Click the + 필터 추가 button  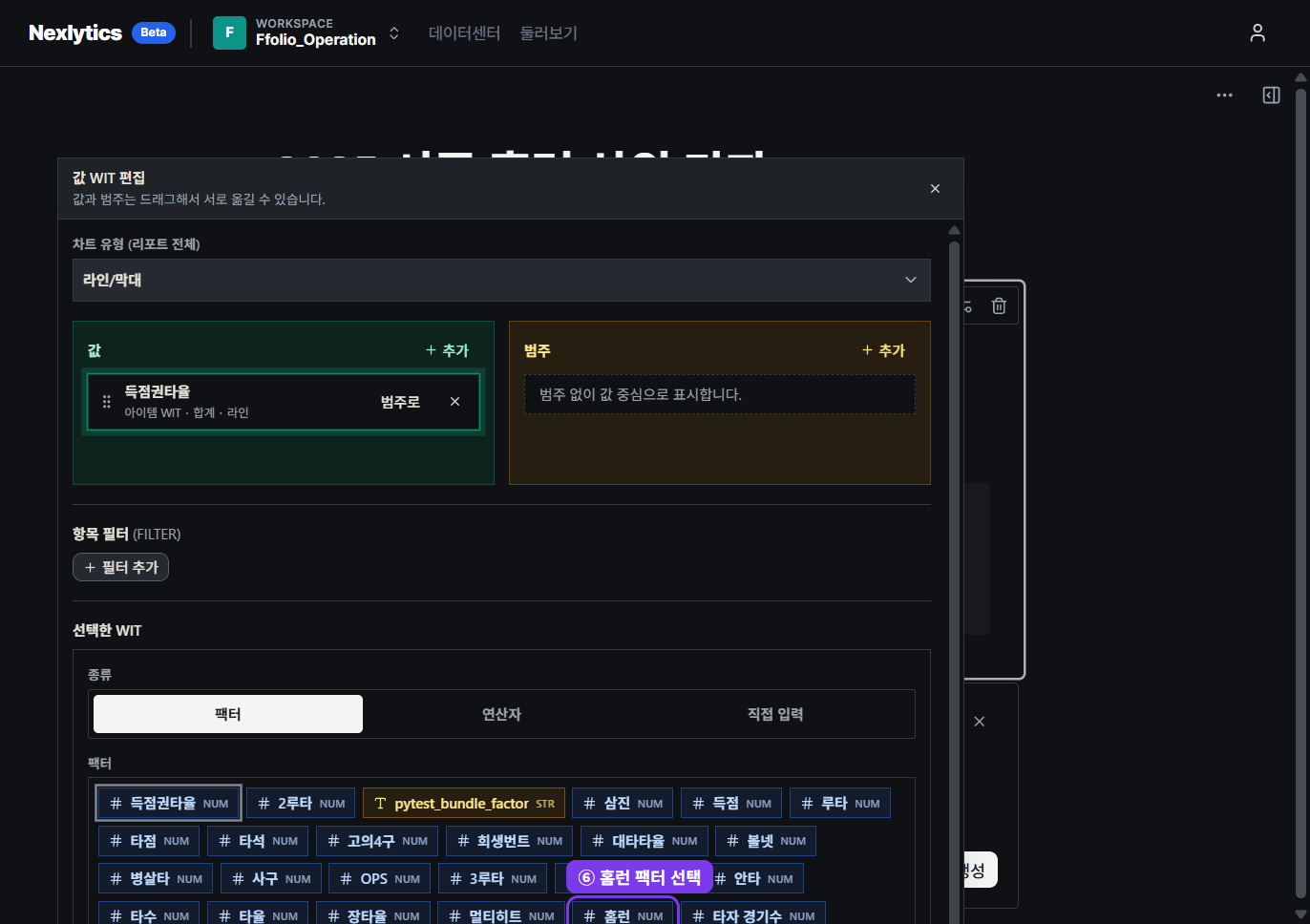click(121, 567)
